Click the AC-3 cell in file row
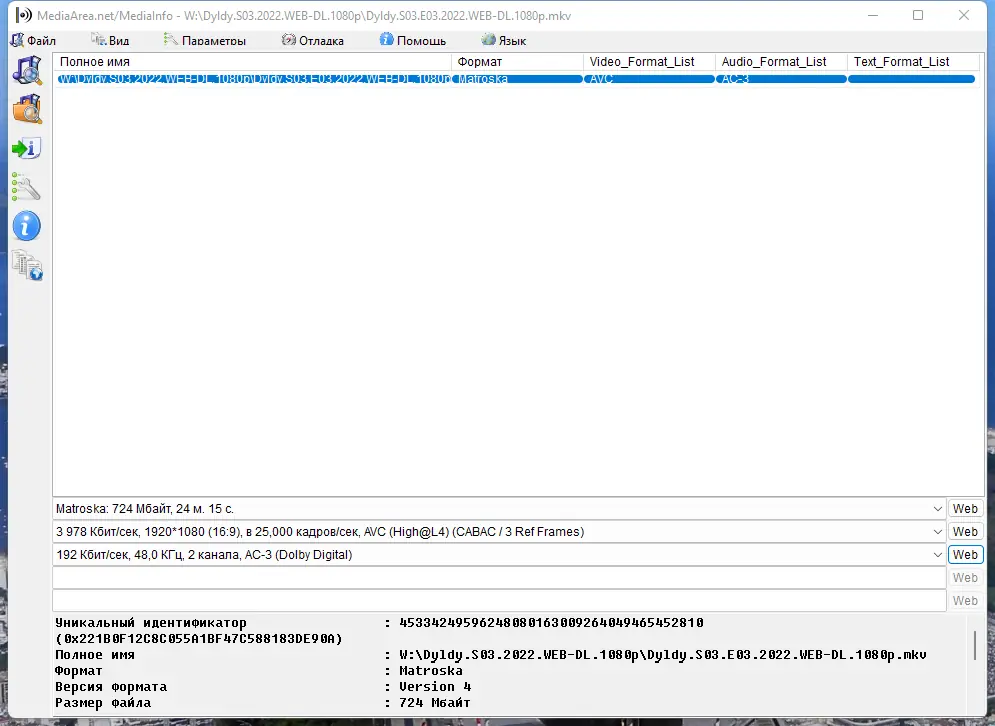The width and height of the screenshot is (995, 726). pos(782,79)
